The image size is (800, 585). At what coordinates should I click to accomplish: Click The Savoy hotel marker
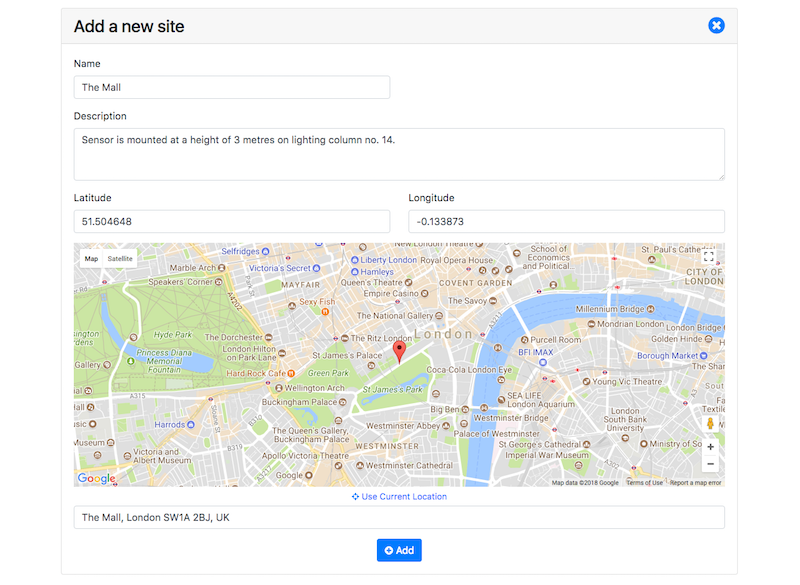pos(493,301)
